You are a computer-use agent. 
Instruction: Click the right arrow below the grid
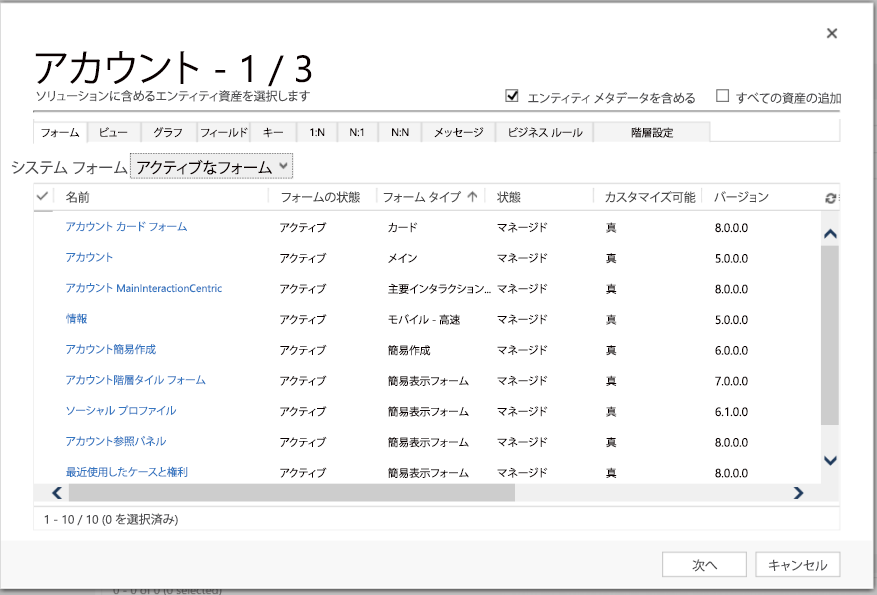coord(797,492)
